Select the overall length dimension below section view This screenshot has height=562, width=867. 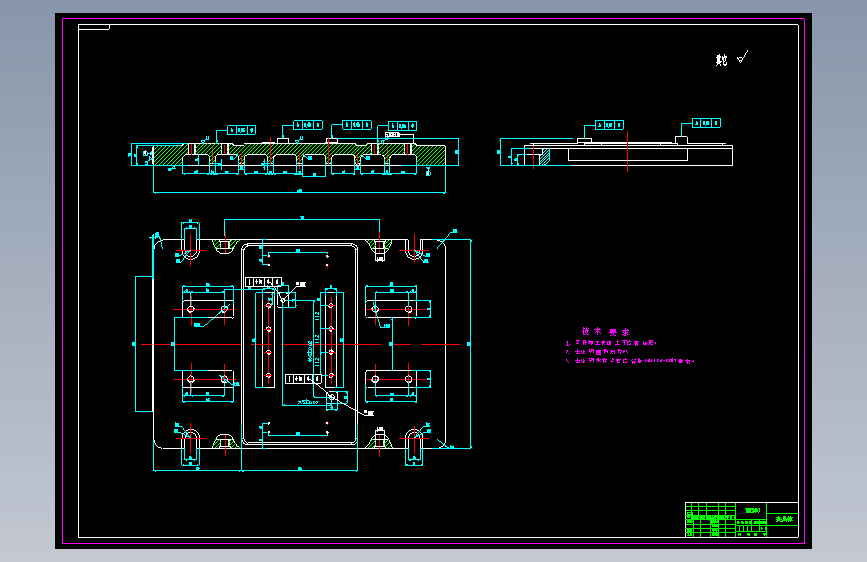pos(299,192)
